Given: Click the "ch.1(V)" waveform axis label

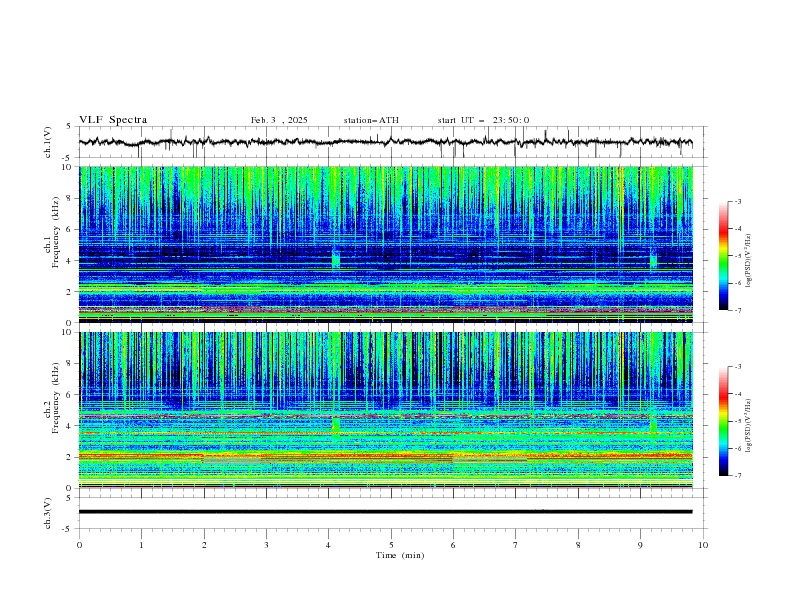Looking at the screenshot, I should click(48, 142).
